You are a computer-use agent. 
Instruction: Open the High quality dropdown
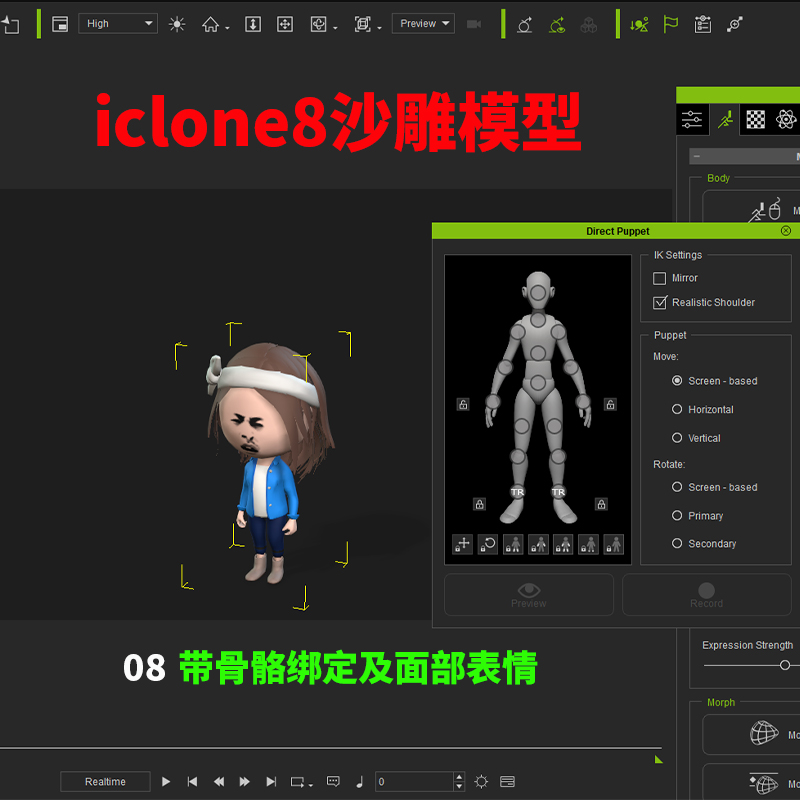click(117, 23)
